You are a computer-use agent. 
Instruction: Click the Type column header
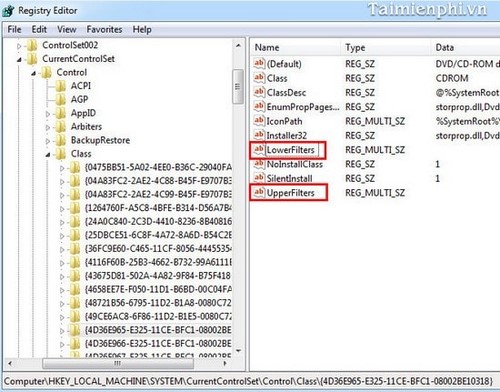(x=386, y=47)
